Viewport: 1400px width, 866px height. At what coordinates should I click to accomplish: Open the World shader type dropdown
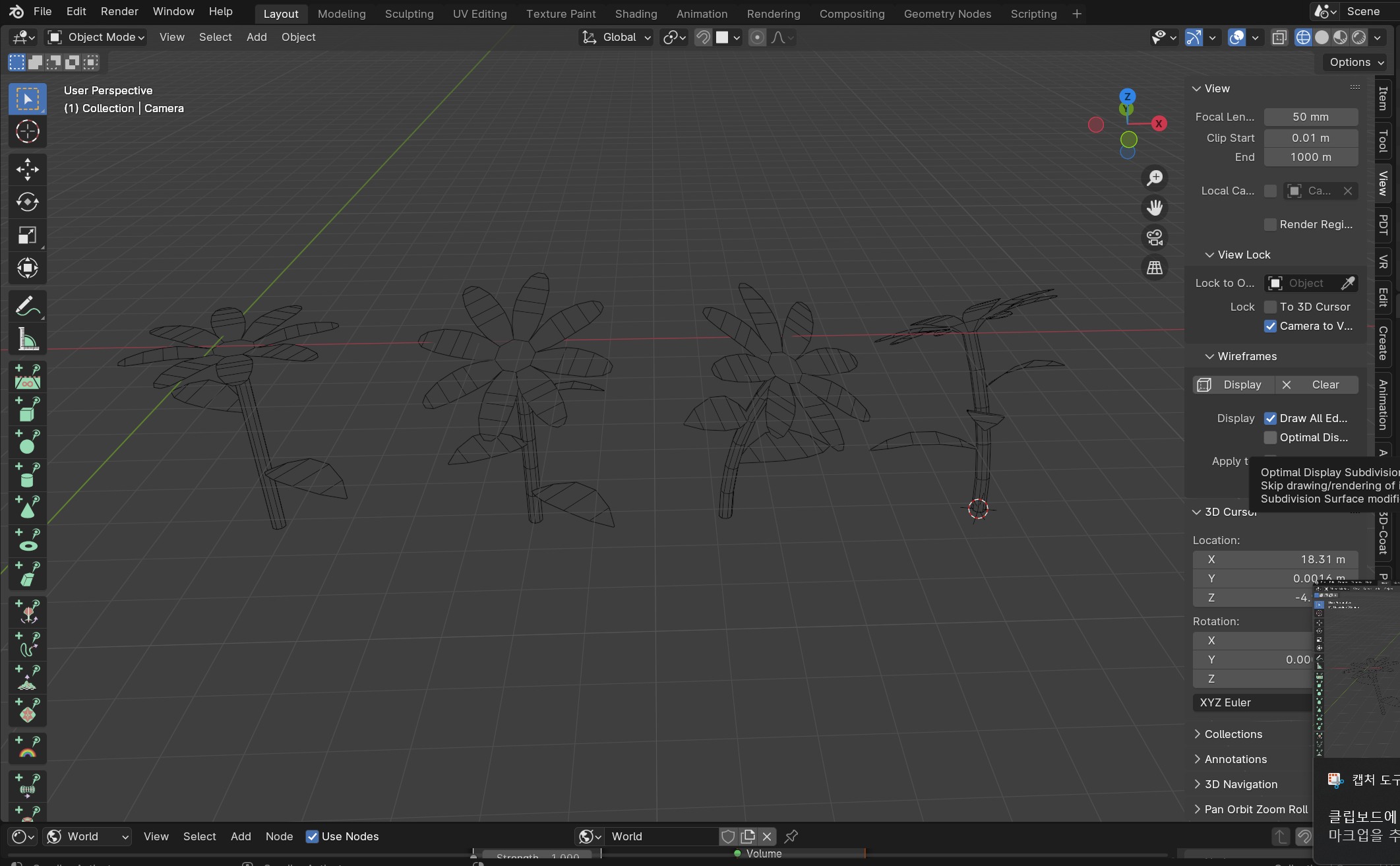pyautogui.click(x=88, y=836)
